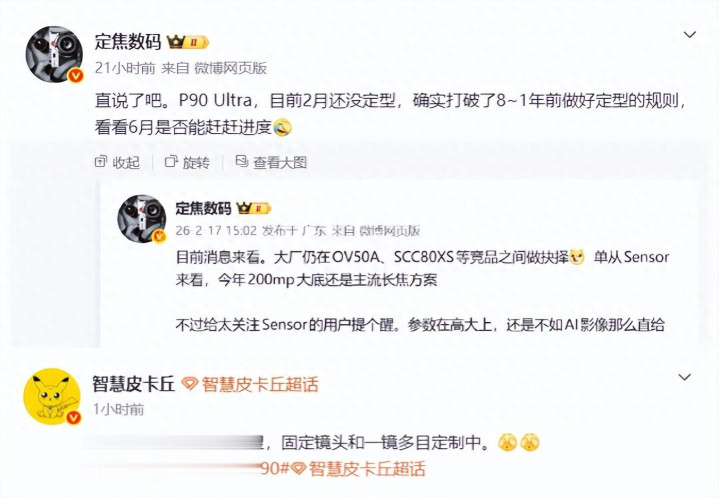Click the gold crown membership badge at top
719x498 pixels.
click(x=187, y=42)
